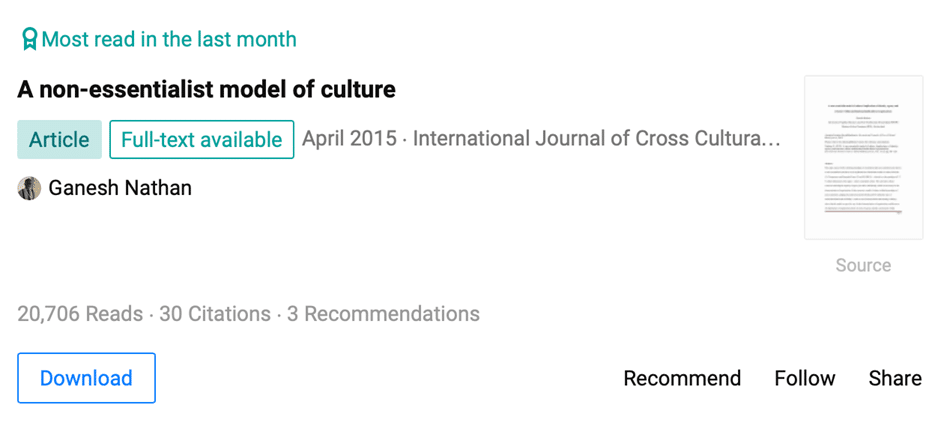Screen dimensions: 944x426
Task: Click the Most read in the last month label
Action: (x=169, y=40)
